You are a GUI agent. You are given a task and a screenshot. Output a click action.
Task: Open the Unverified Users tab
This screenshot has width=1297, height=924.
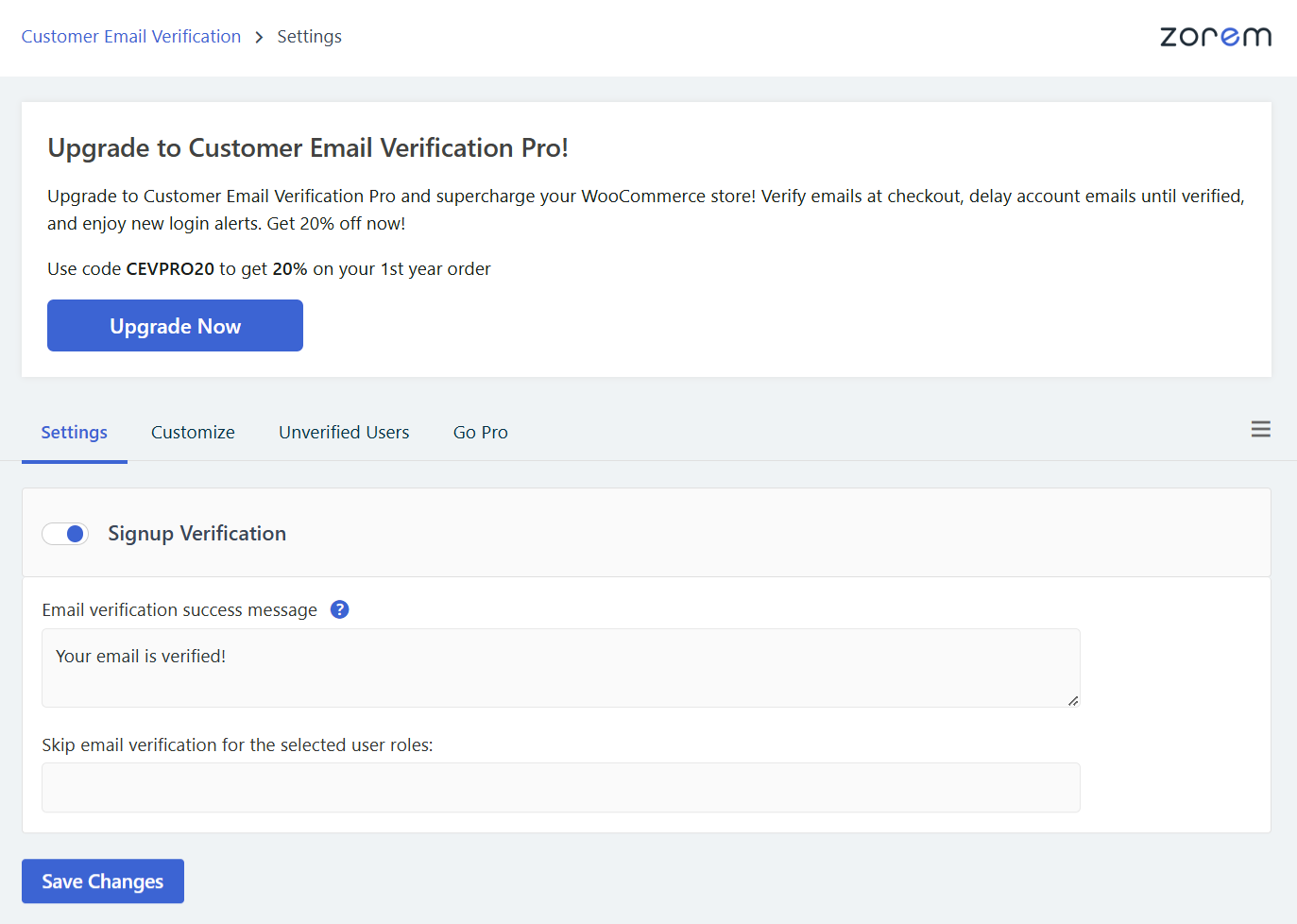coord(344,432)
